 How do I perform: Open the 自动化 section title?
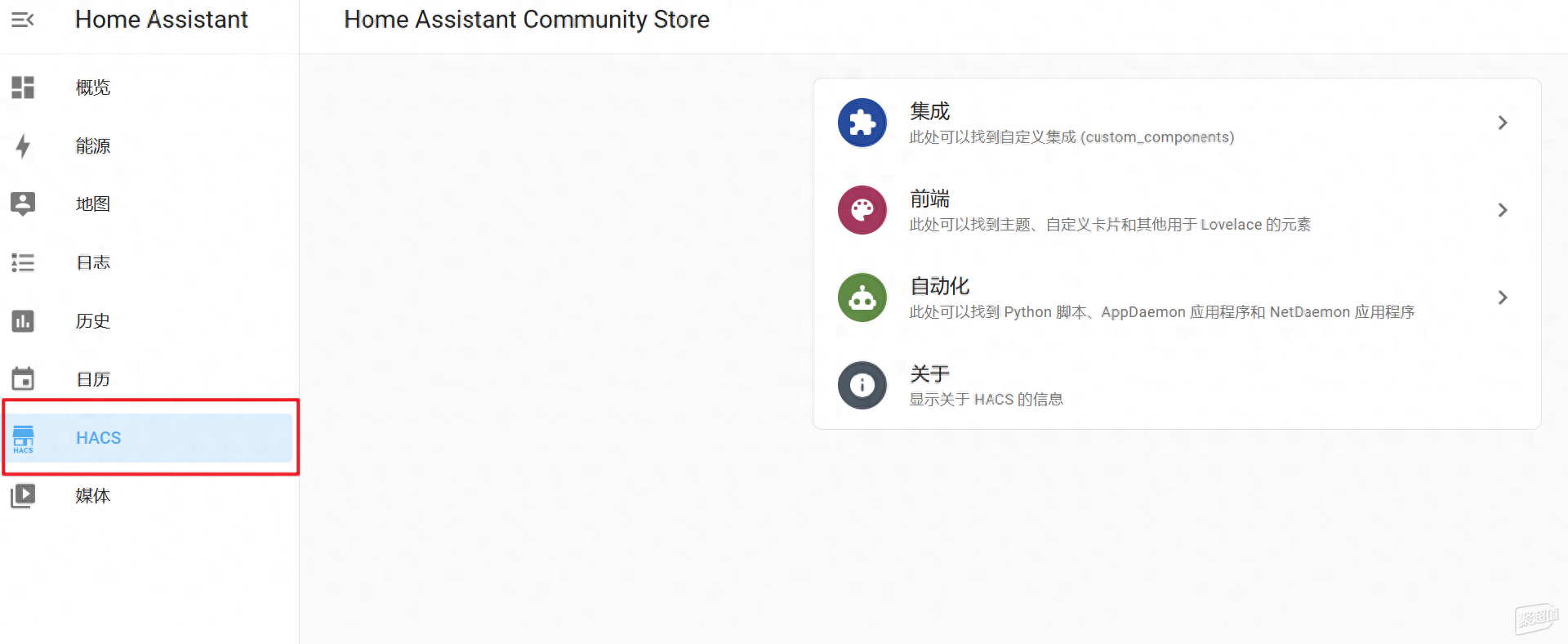click(940, 286)
